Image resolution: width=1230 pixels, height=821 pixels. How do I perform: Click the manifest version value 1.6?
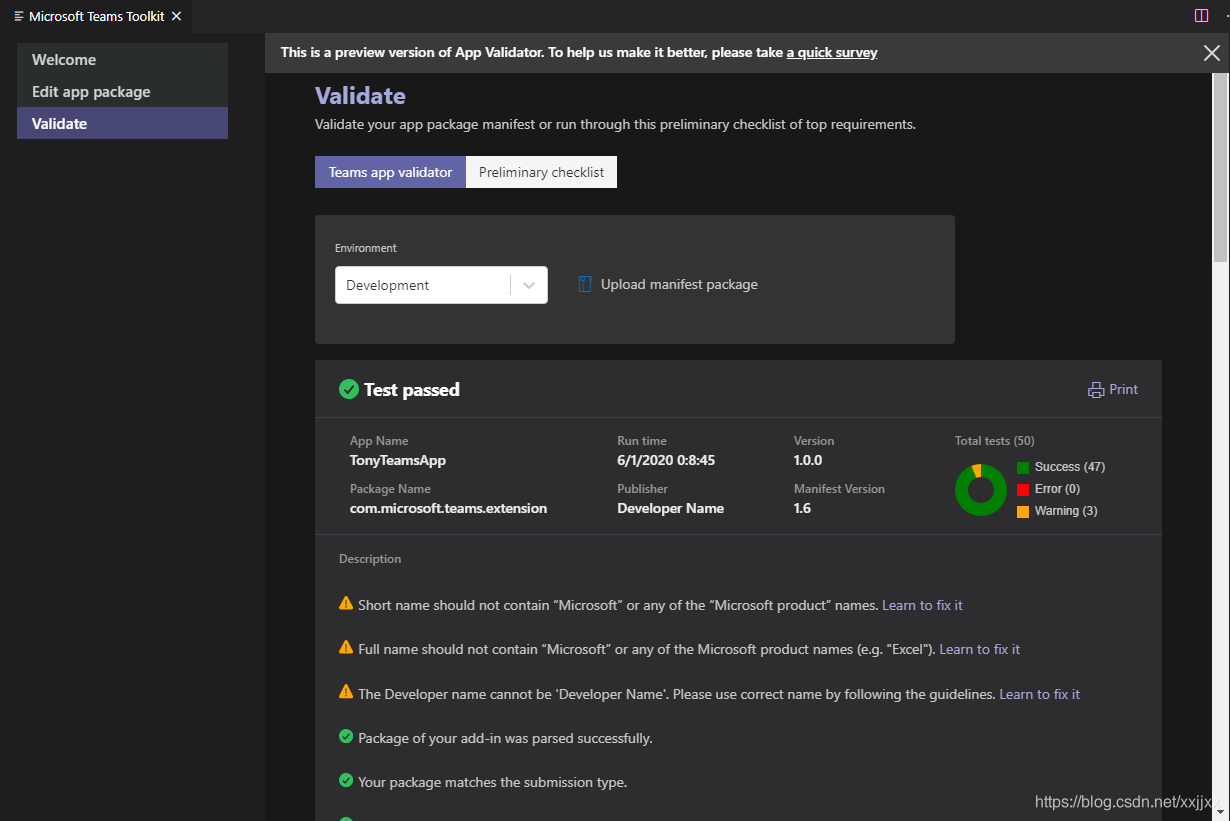[802, 508]
